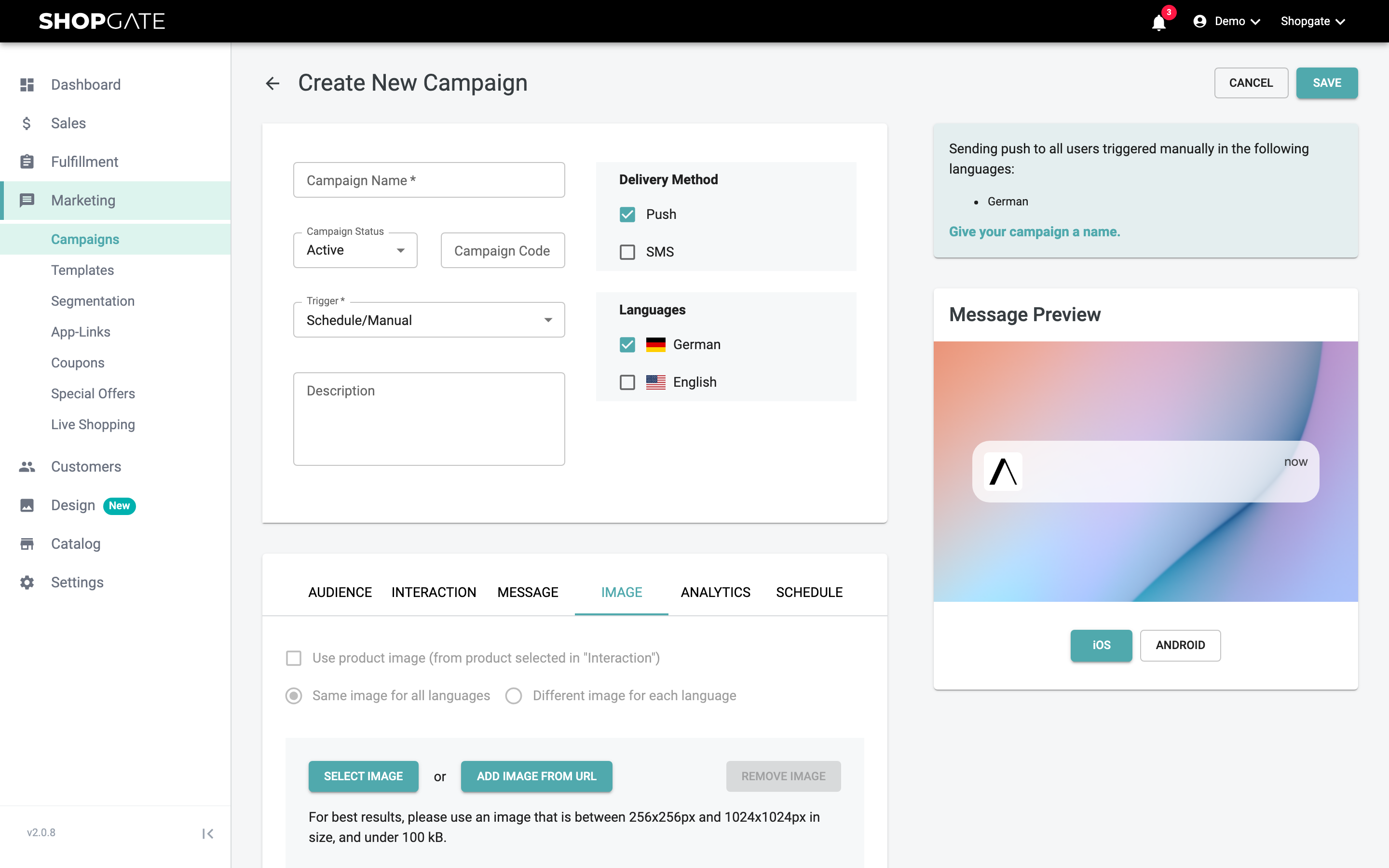Check the English language checkbox
The image size is (1389, 868).
coord(627,382)
